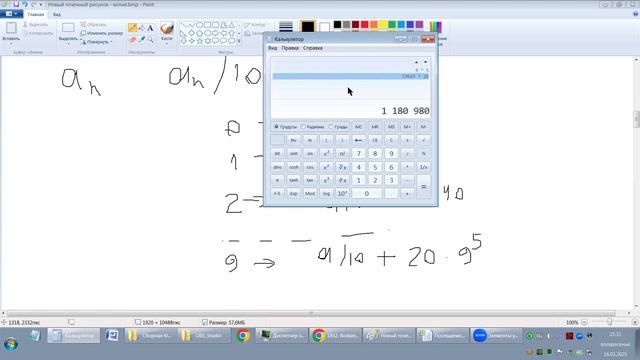Expand the Select (Выделить) dropdown arrow
Screen dimensions: 640x360
point(68,44)
